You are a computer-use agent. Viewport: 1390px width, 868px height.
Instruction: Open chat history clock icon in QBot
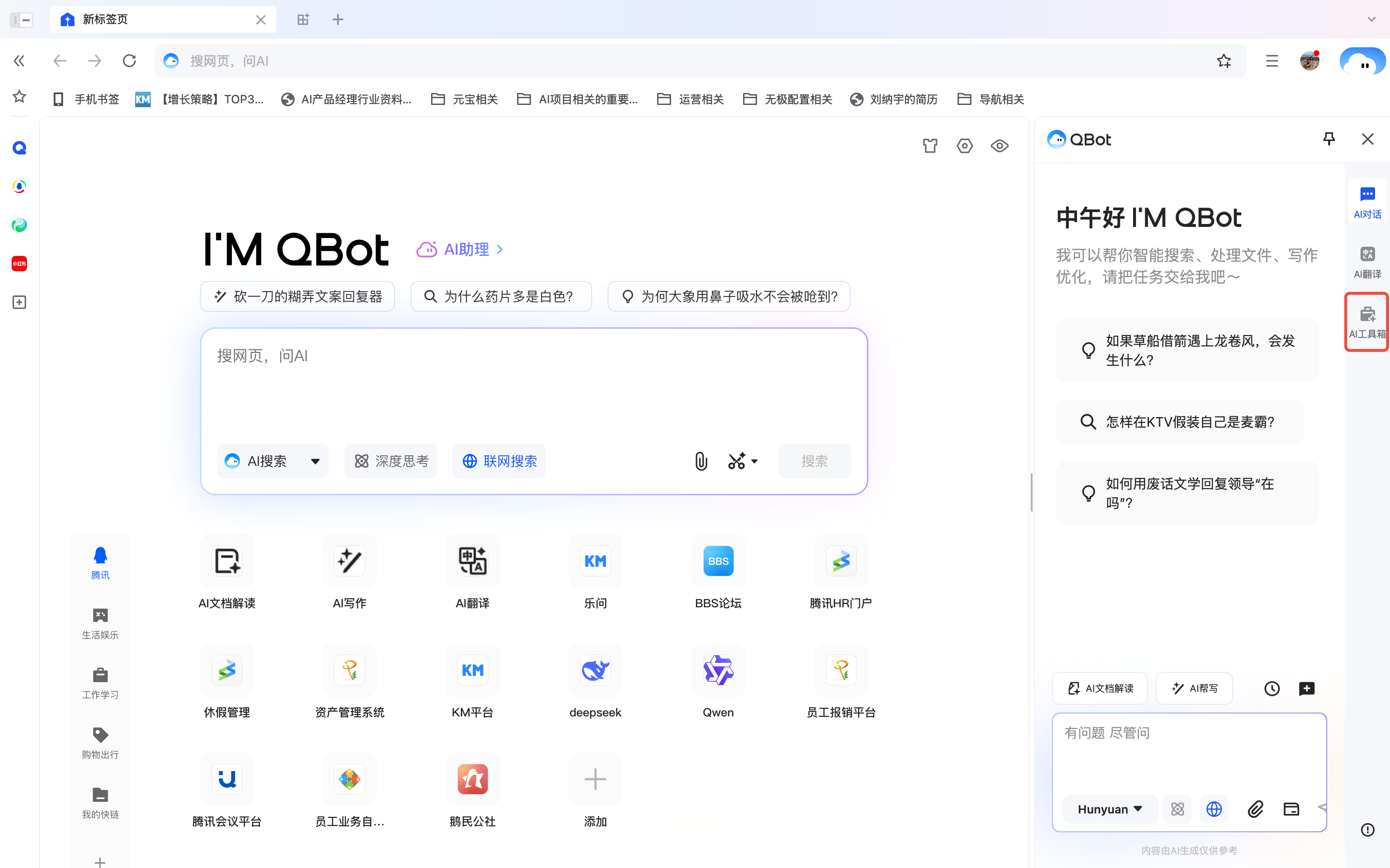(1272, 688)
